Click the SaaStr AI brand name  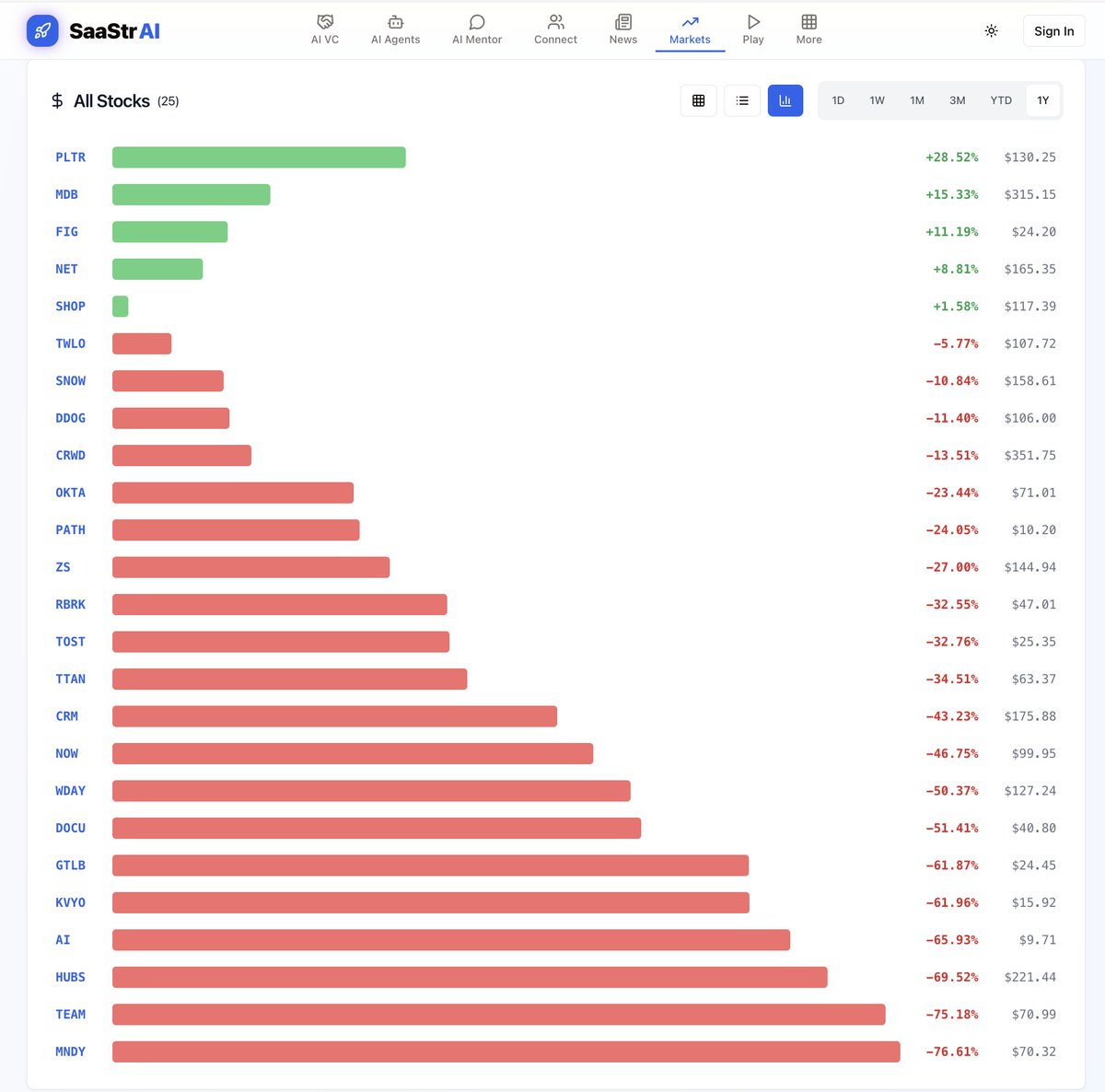tap(114, 31)
